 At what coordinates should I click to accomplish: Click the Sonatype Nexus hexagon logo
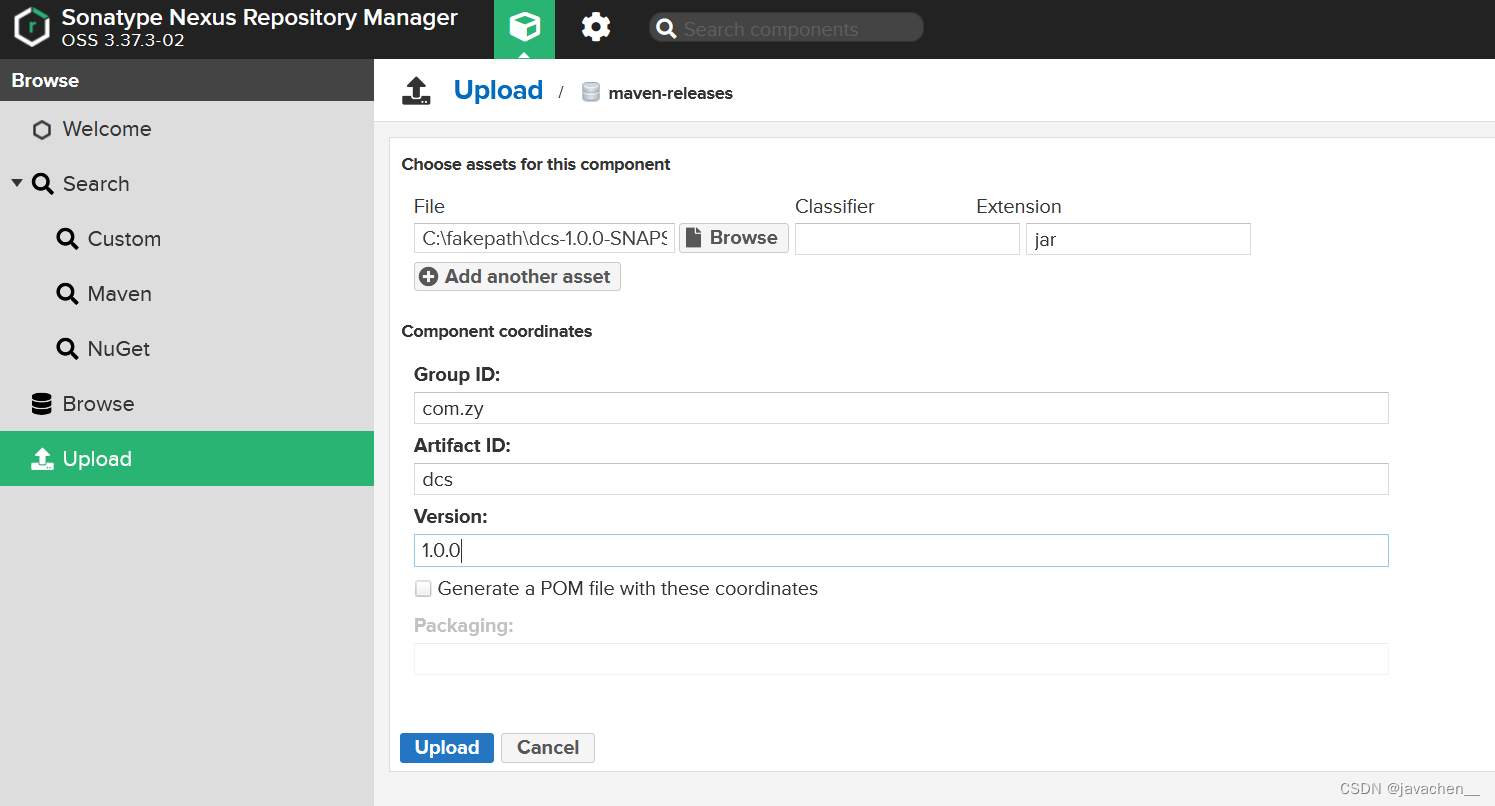click(32, 28)
